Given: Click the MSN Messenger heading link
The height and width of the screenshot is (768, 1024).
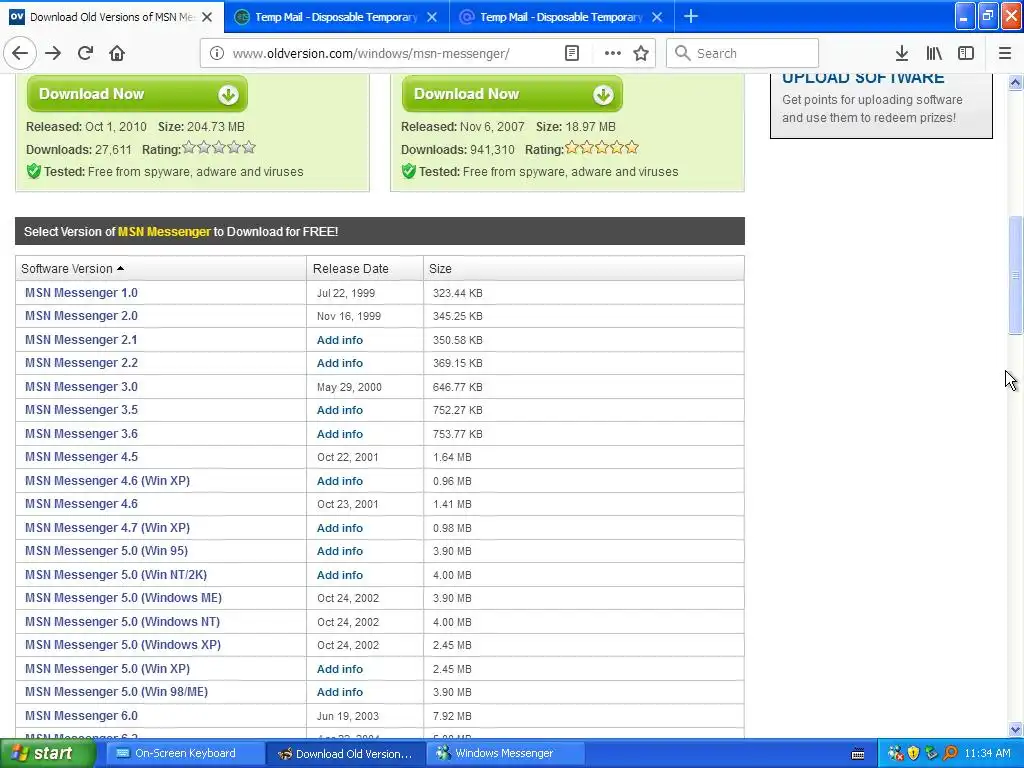Looking at the screenshot, I should (x=164, y=232).
